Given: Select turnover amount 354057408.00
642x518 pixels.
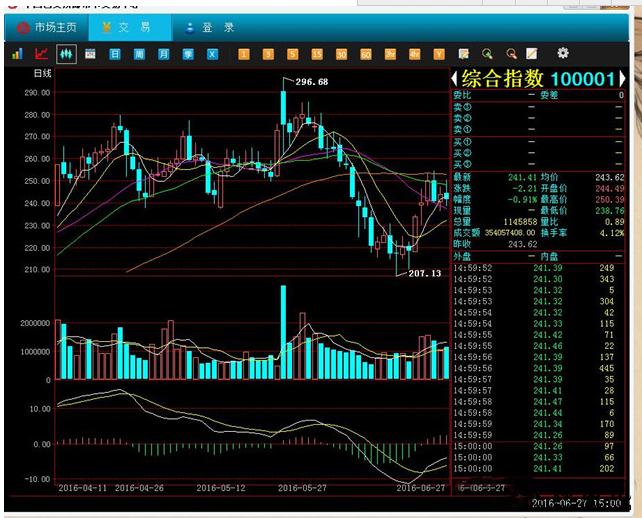Looking at the screenshot, I should [510, 233].
